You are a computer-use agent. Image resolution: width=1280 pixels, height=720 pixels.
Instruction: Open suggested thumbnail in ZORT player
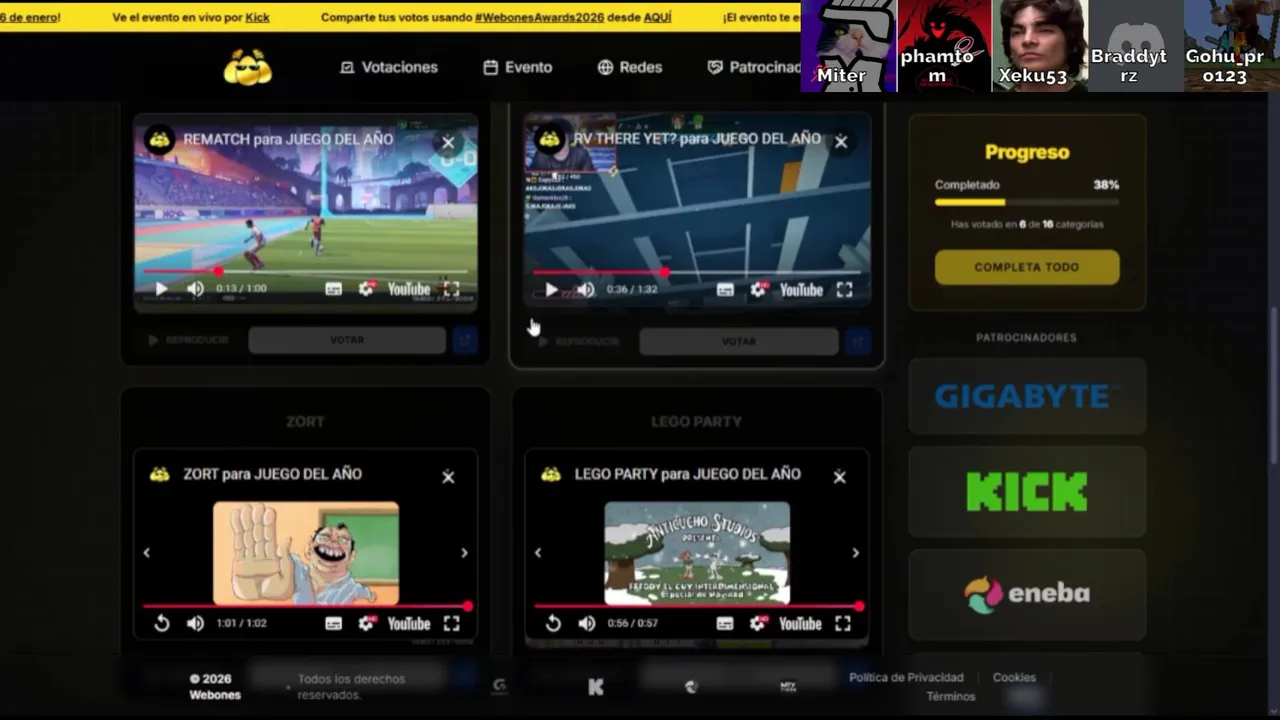click(x=306, y=552)
